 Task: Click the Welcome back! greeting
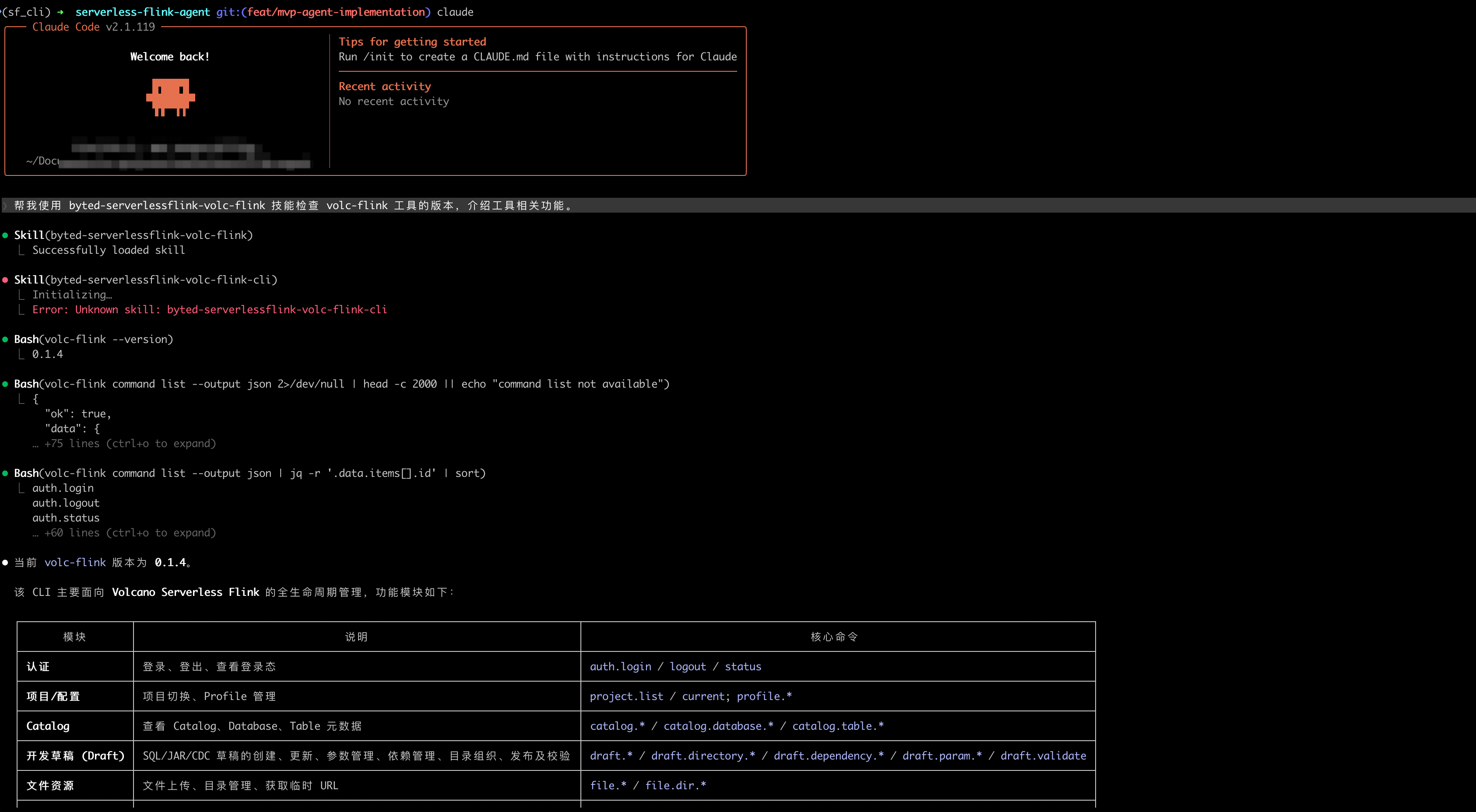tap(169, 57)
